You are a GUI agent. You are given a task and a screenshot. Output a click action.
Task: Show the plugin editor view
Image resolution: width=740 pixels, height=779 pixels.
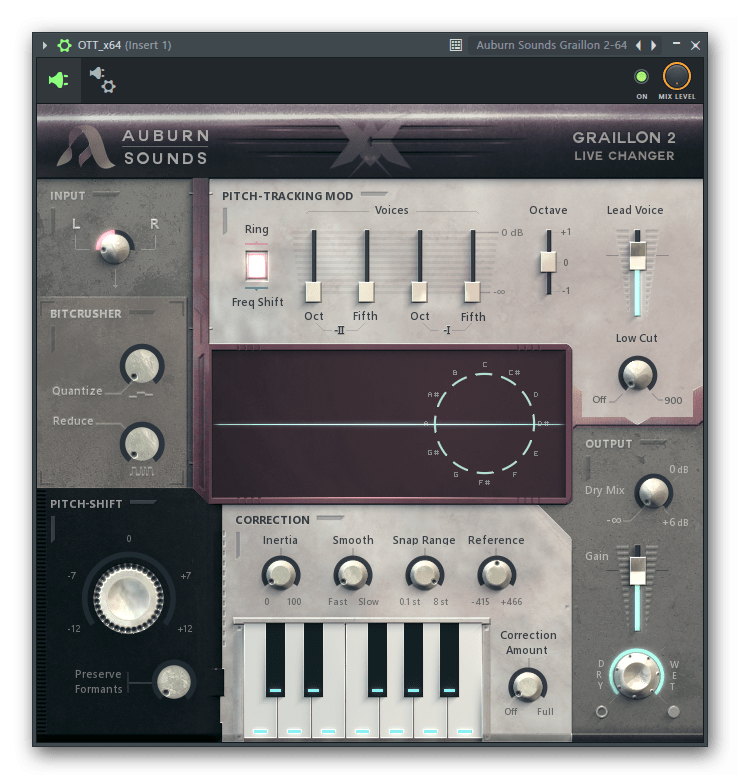[59, 80]
